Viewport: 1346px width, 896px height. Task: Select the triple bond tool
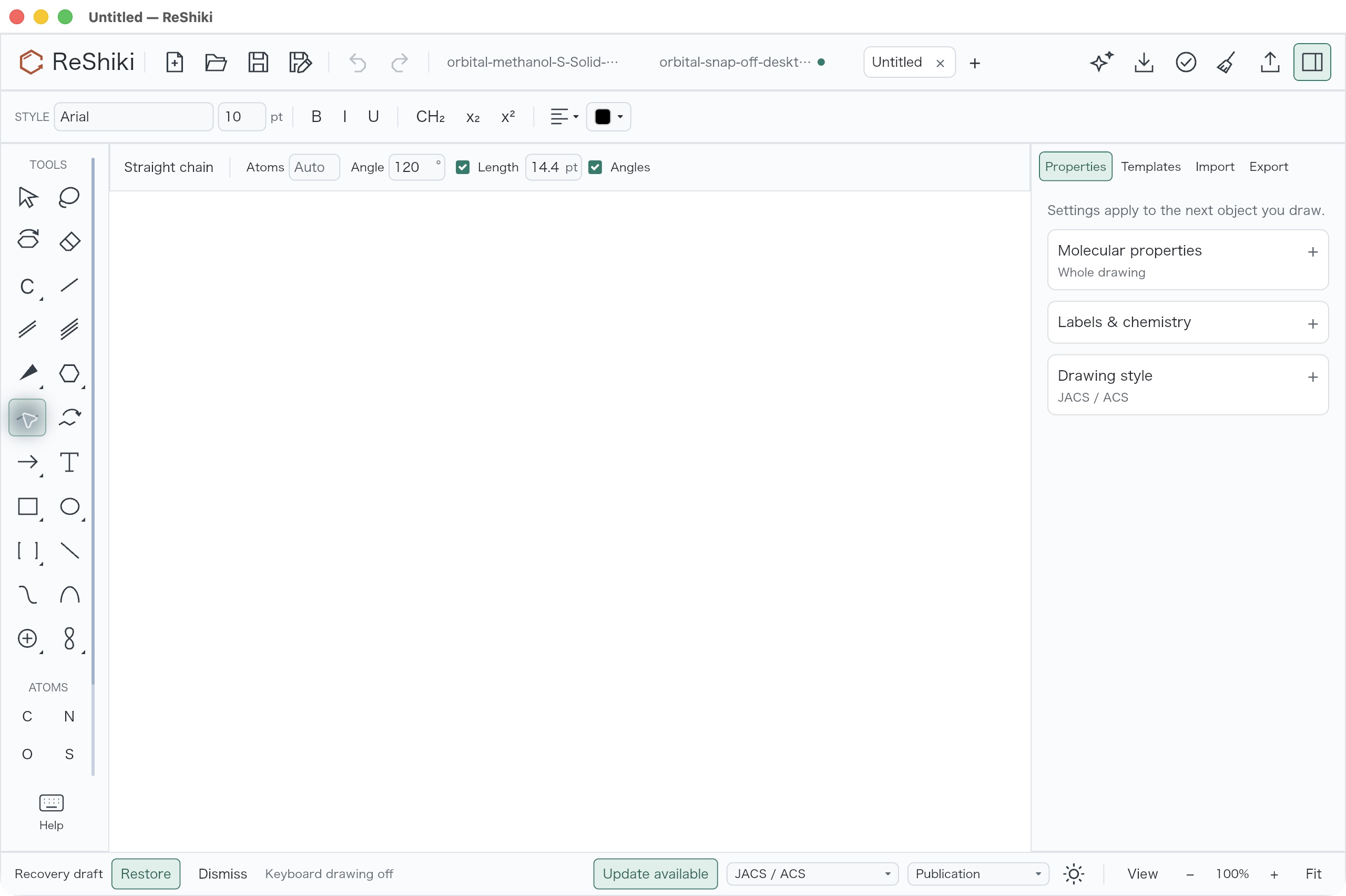[x=69, y=329]
